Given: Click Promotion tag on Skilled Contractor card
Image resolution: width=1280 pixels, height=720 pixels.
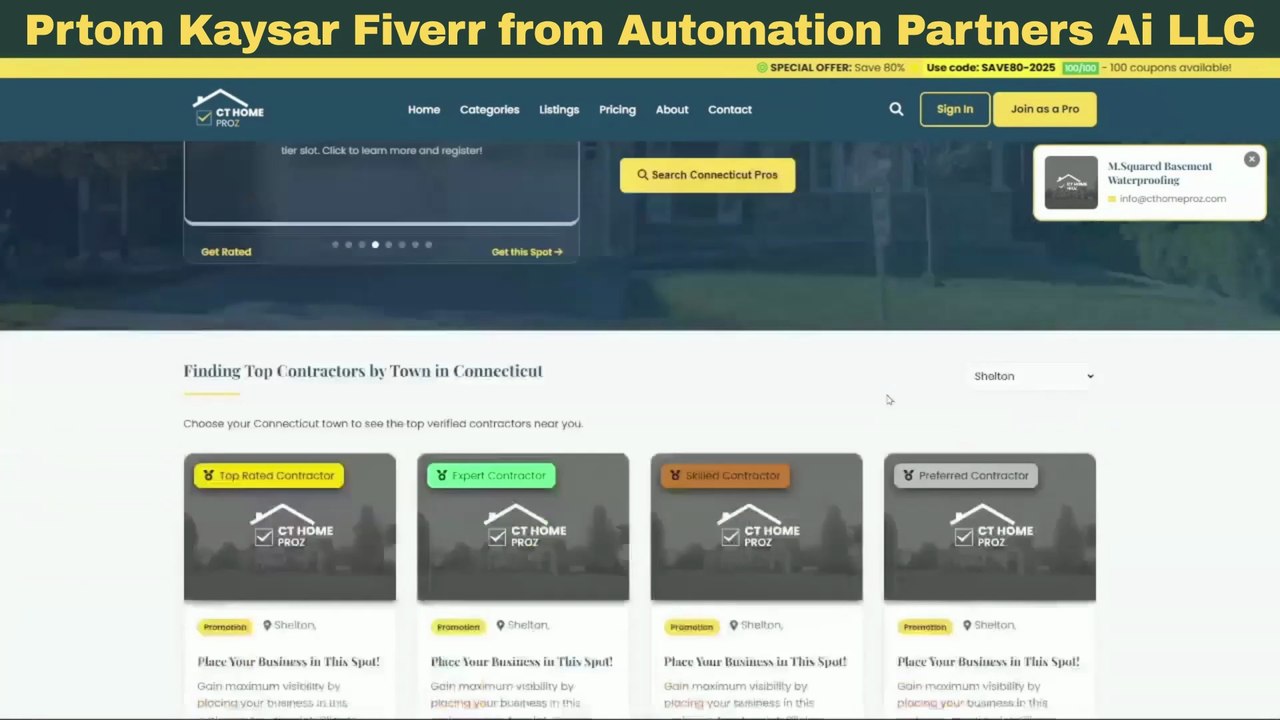Looking at the screenshot, I should (692, 627).
